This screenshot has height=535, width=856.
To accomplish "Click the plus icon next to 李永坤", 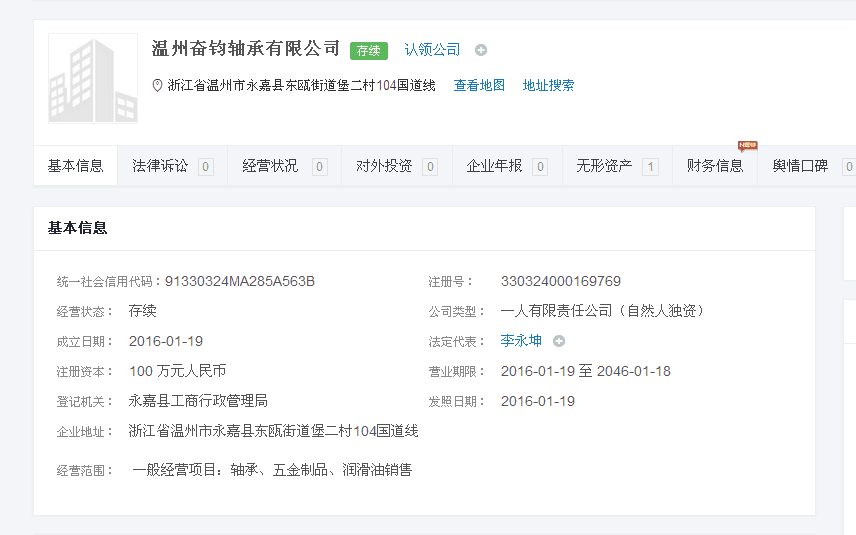I will 559,341.
